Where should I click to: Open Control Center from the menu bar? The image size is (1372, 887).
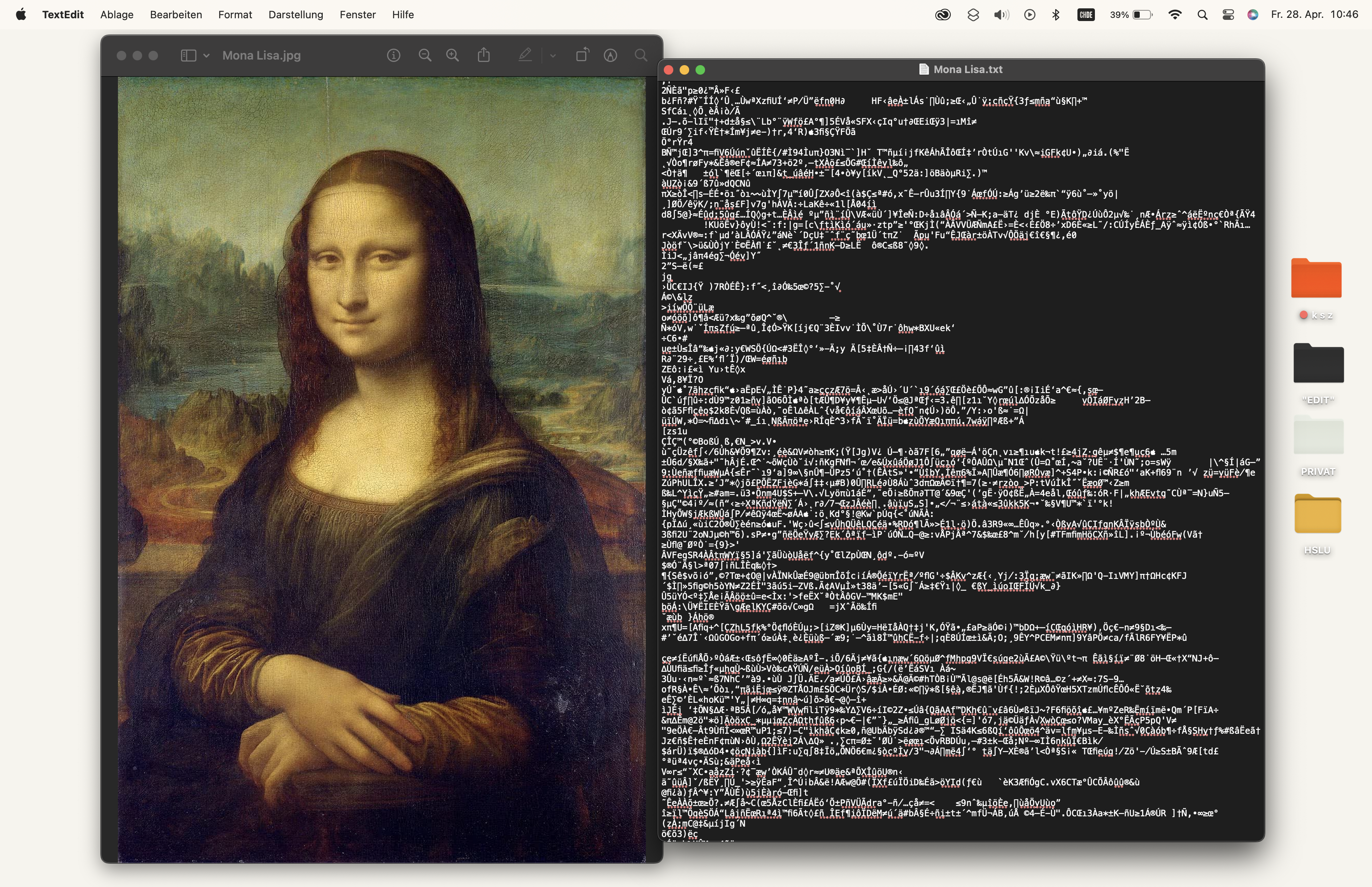coord(1228,15)
